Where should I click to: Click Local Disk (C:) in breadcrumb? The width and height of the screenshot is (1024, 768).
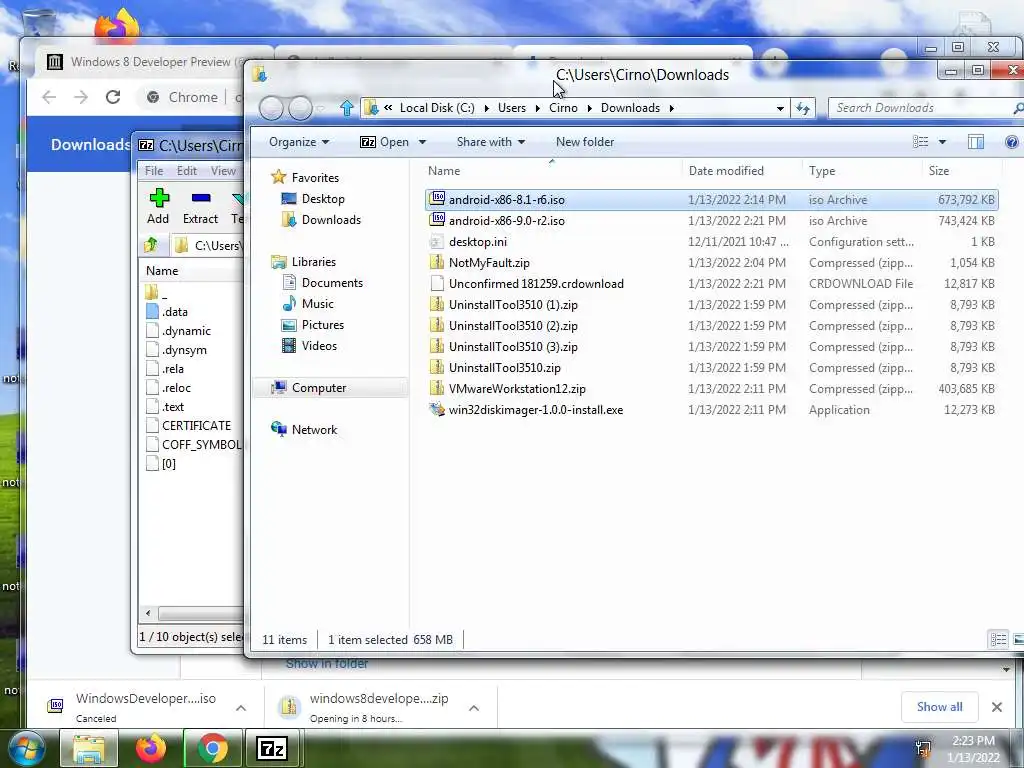point(437,108)
